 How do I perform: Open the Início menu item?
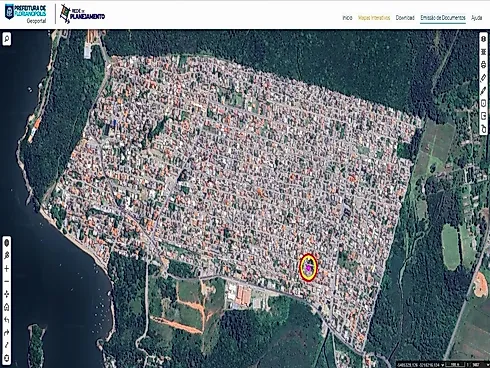(x=347, y=18)
